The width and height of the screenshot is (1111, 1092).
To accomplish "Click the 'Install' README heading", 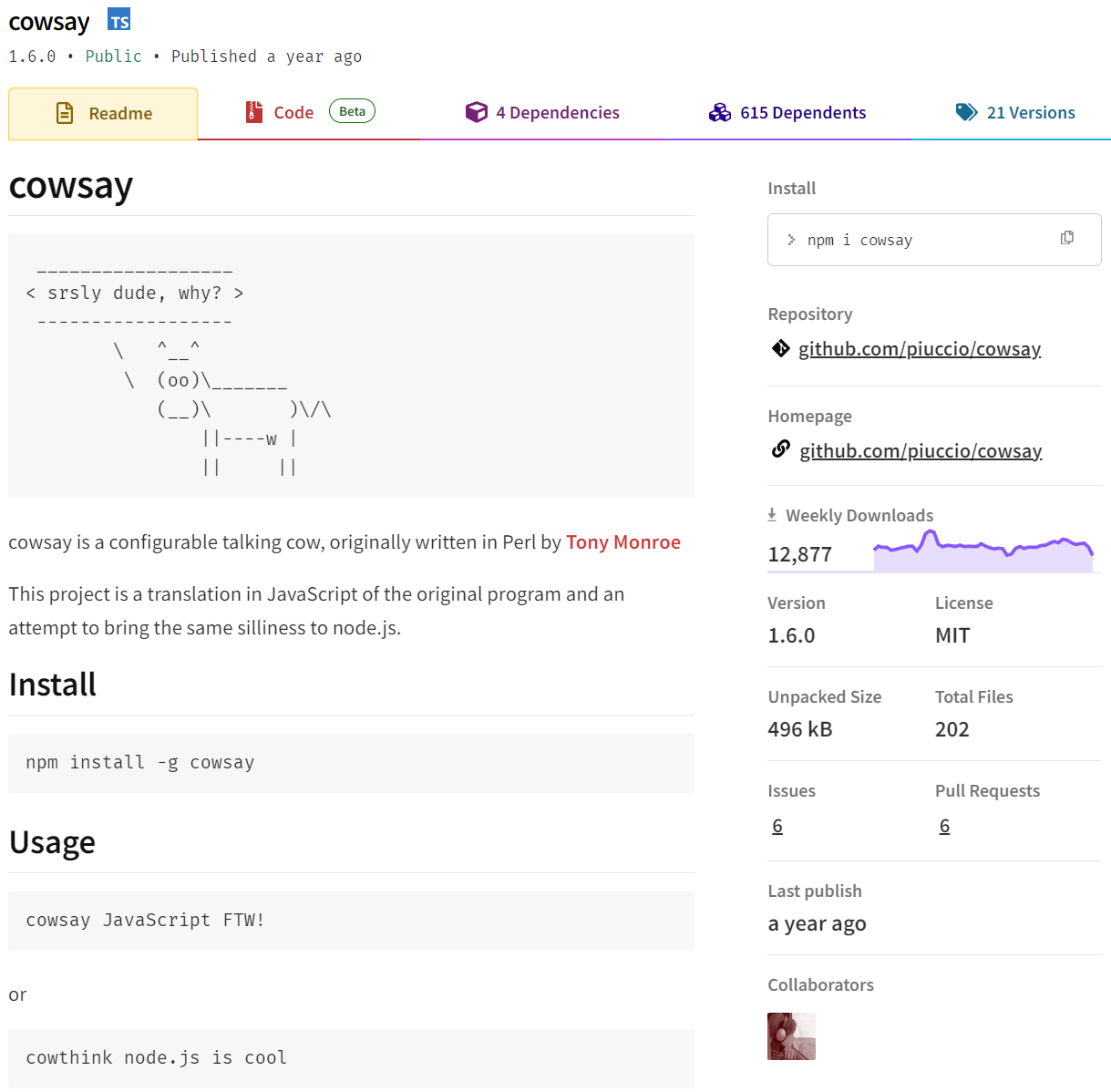I will pos(52,685).
